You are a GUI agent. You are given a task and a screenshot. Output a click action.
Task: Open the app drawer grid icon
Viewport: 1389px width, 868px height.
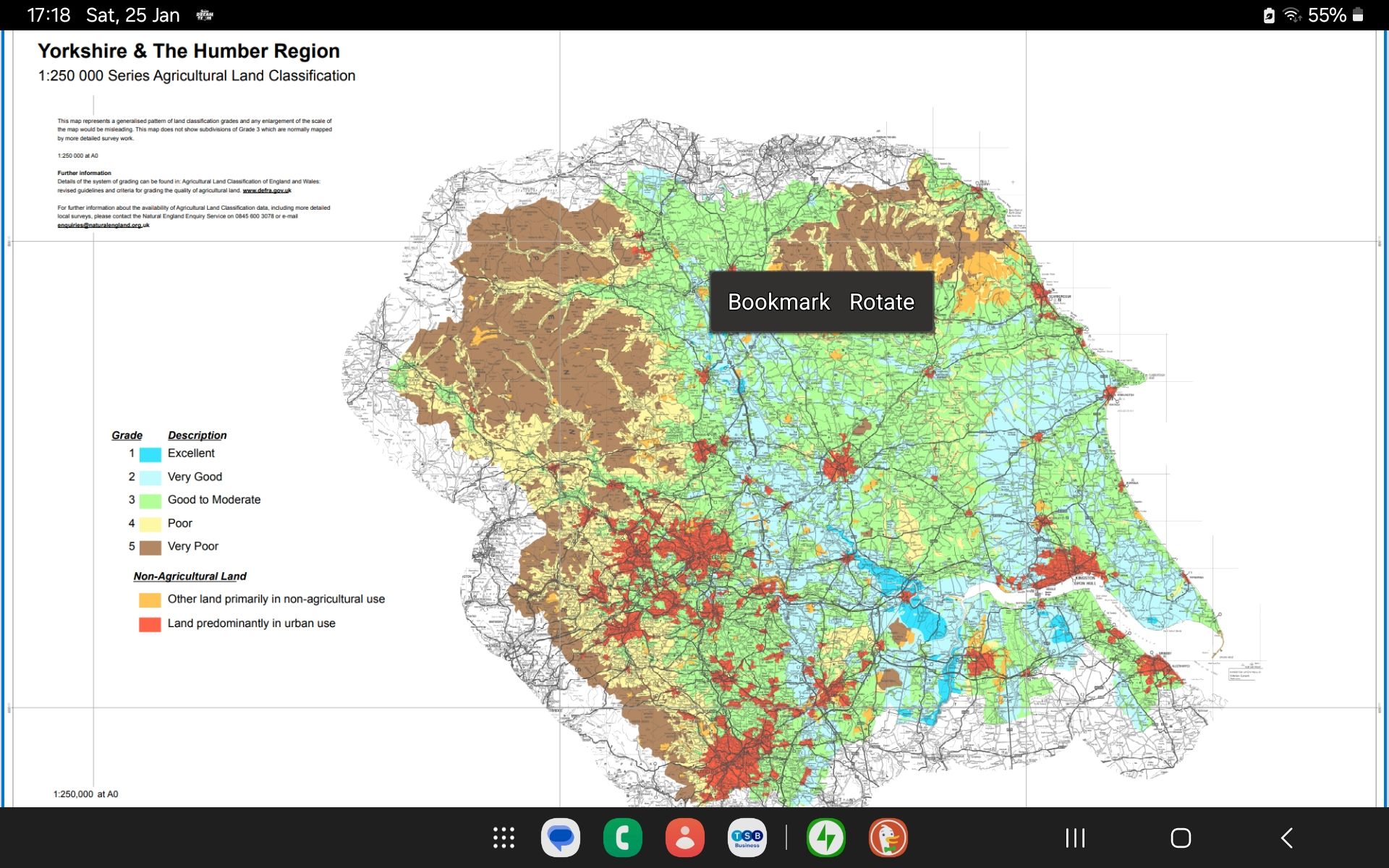(504, 838)
